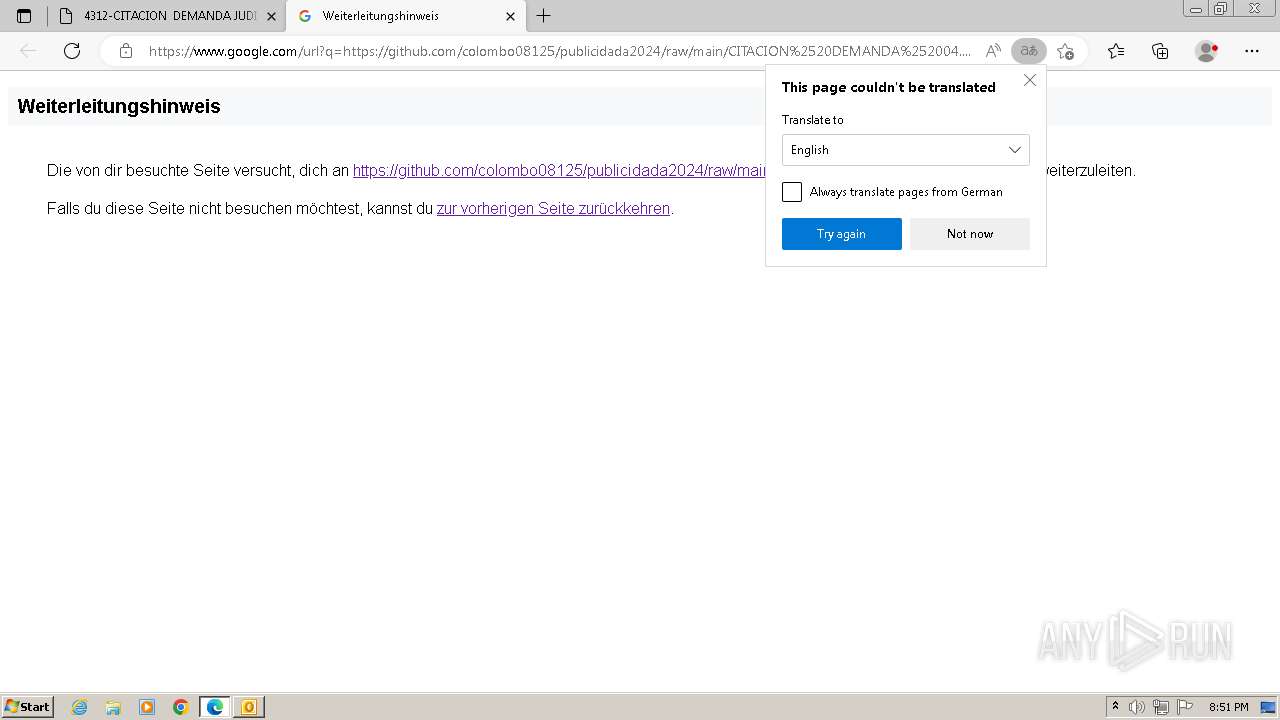
Task: Click the Try again button
Action: pyautogui.click(x=842, y=234)
